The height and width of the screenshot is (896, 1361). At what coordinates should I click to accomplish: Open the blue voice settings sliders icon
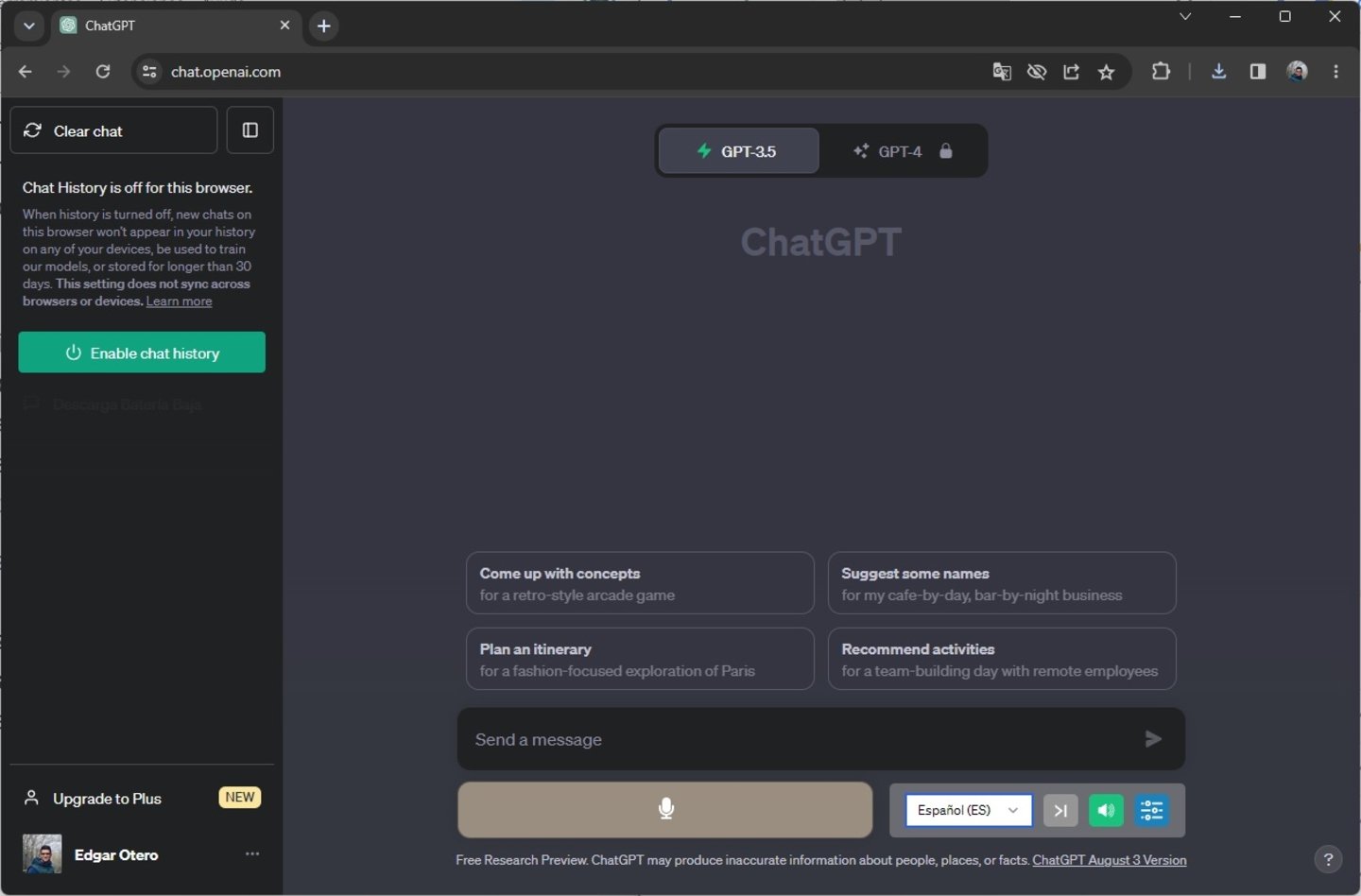[x=1151, y=810]
